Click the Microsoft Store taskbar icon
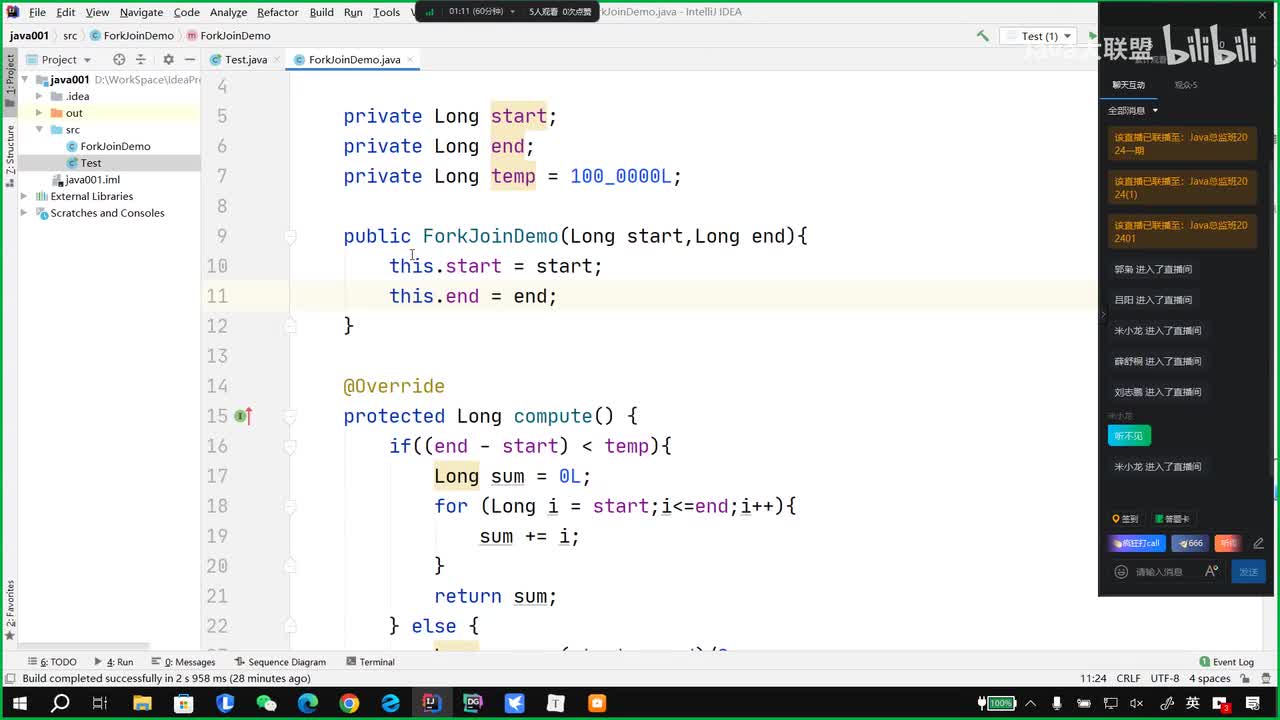This screenshot has height=720, width=1280. [x=183, y=703]
